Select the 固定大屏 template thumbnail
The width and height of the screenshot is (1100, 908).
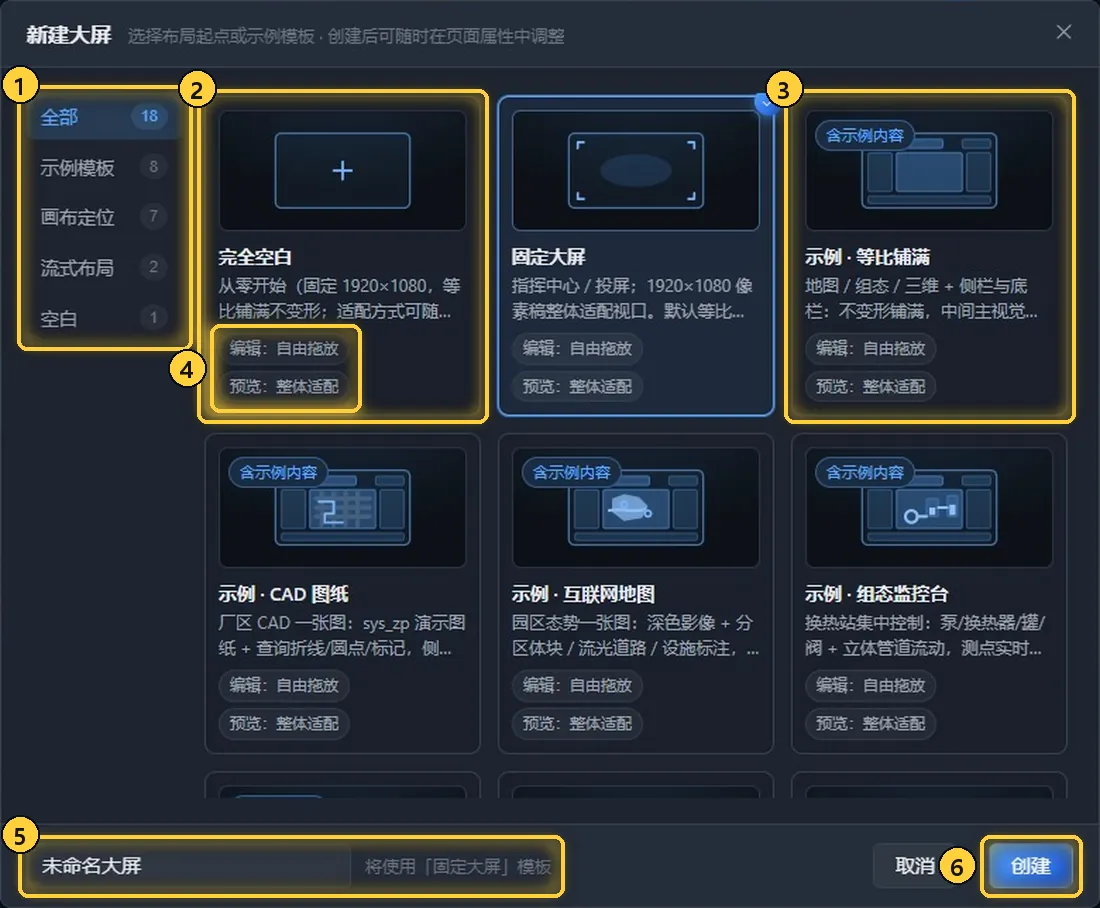(636, 171)
